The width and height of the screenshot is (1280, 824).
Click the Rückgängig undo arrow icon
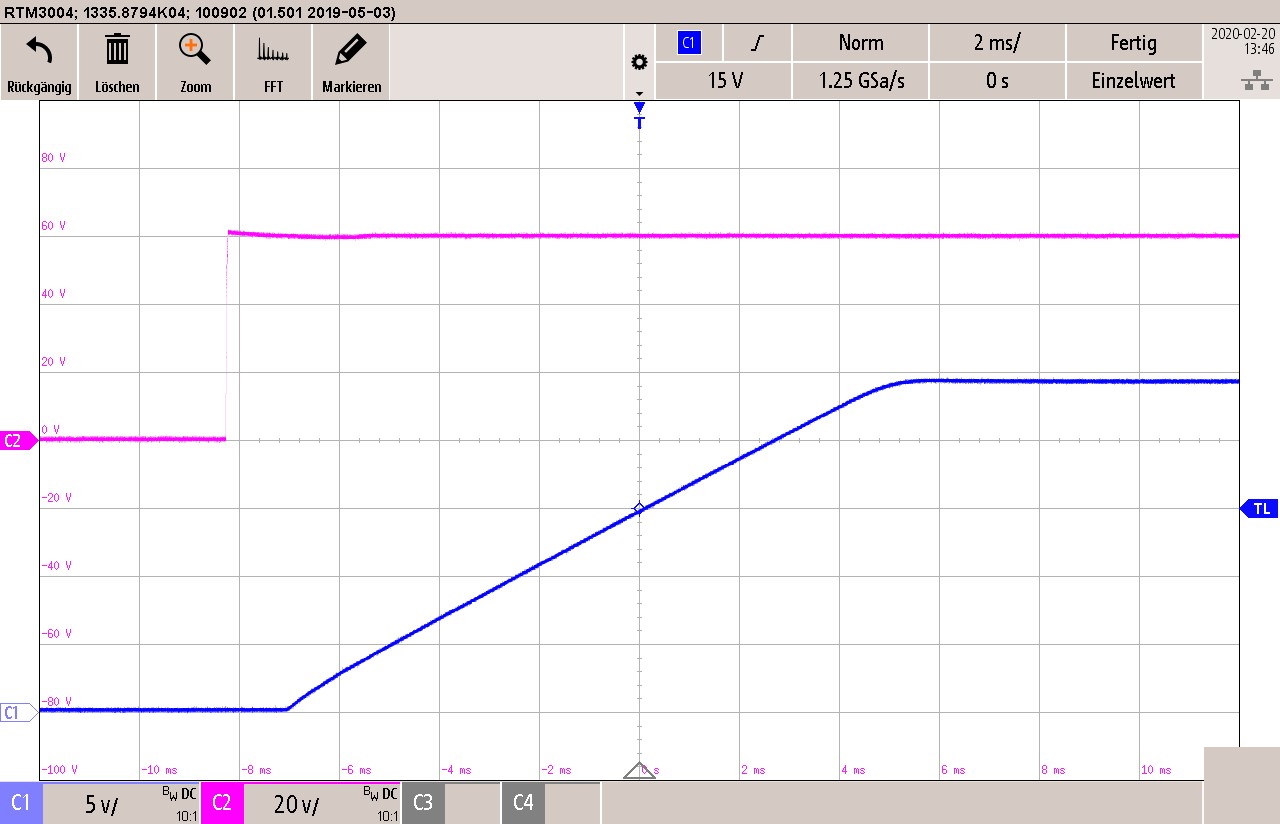(39, 50)
